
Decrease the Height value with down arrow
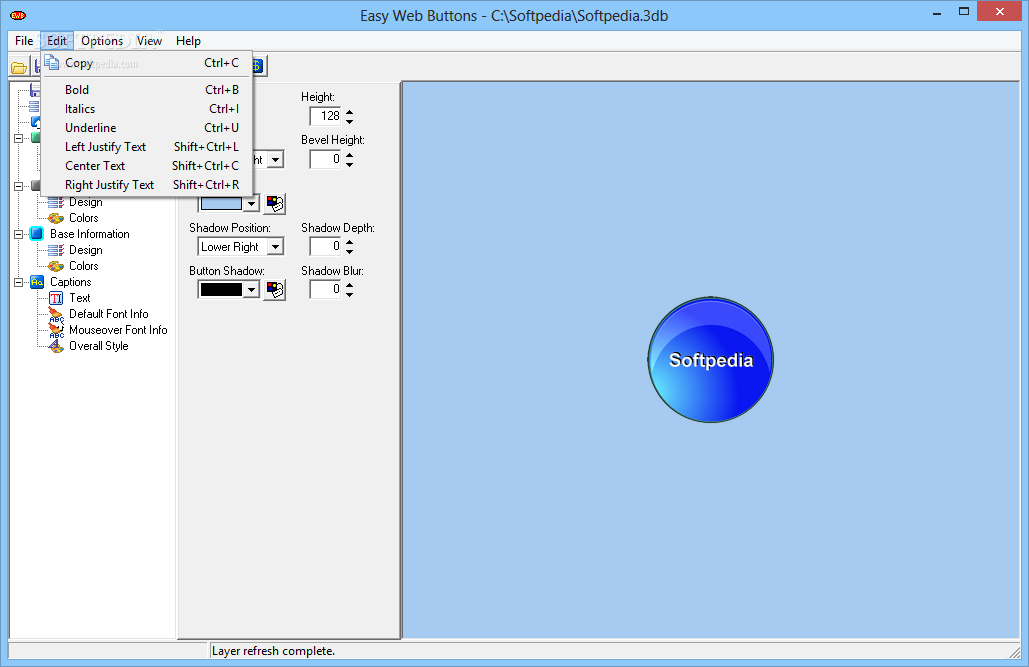point(349,121)
